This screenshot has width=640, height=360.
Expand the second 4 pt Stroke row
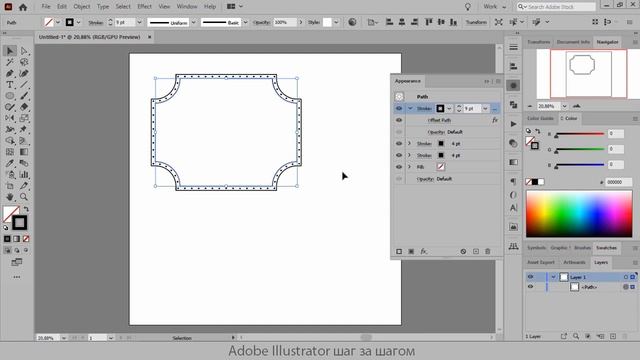pos(409,156)
